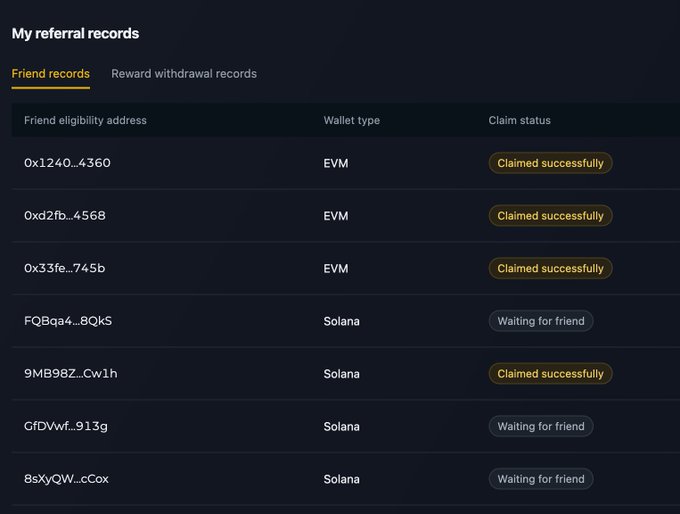Select address 0xd2fb...4568
The height and width of the screenshot is (514, 680).
click(65, 216)
